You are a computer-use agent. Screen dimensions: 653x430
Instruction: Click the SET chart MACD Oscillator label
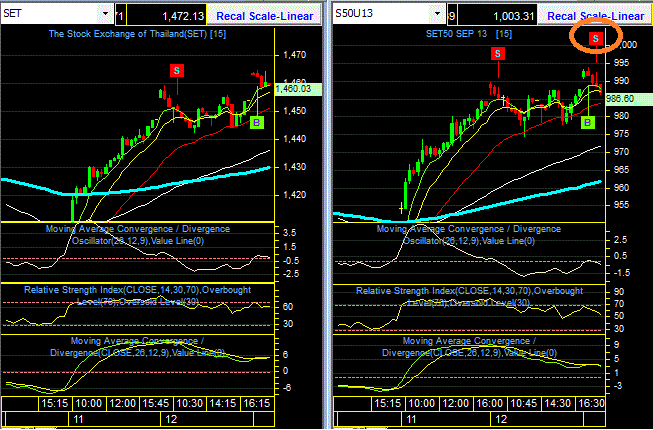point(138,235)
